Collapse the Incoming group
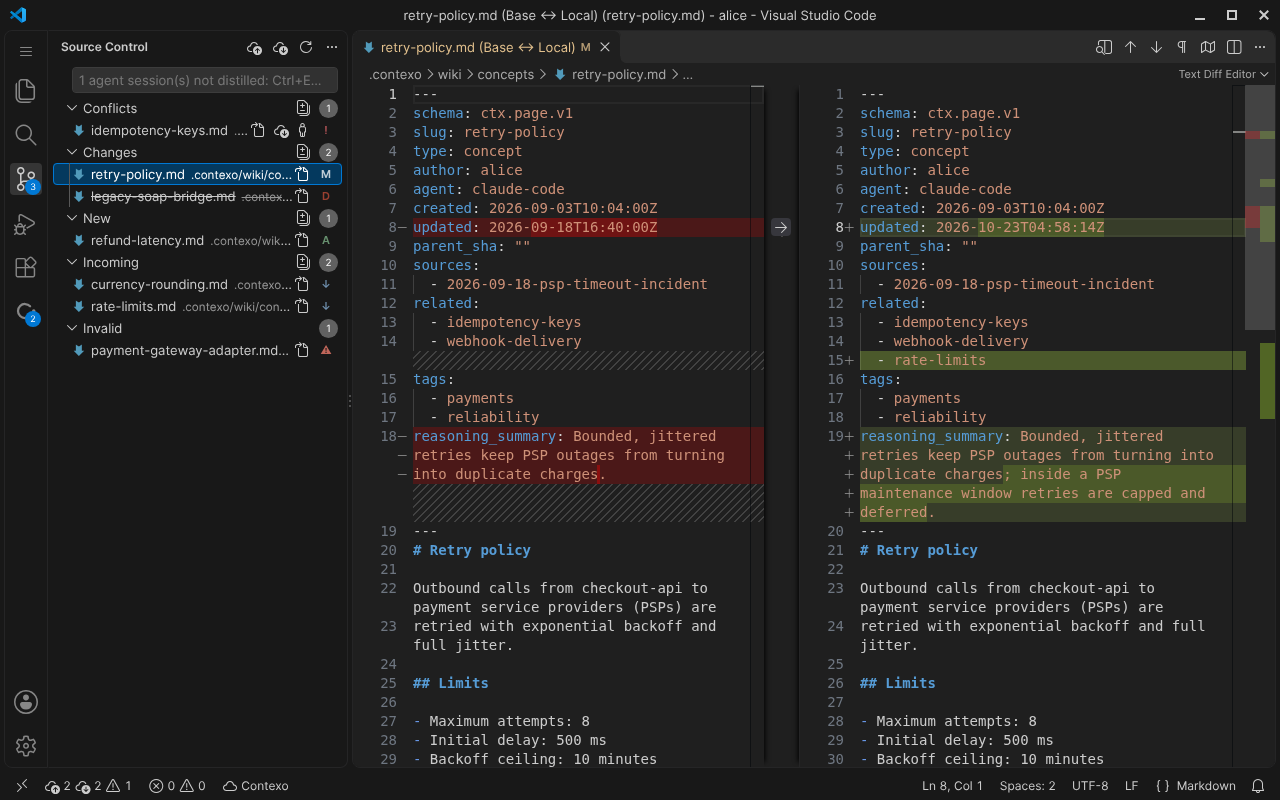This screenshot has height=800, width=1280. [x=72, y=263]
